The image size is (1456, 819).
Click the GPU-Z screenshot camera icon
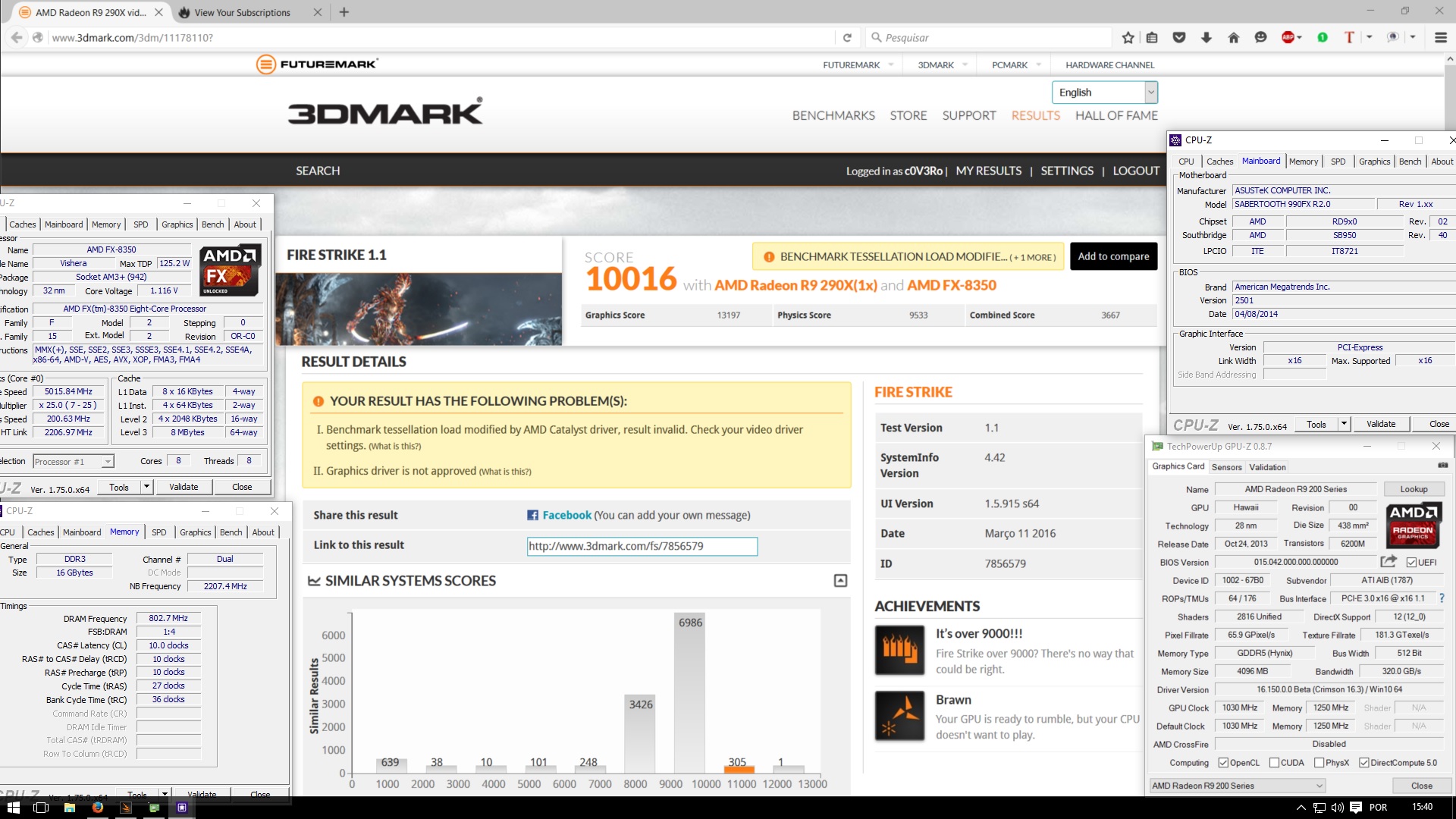[x=1442, y=466]
